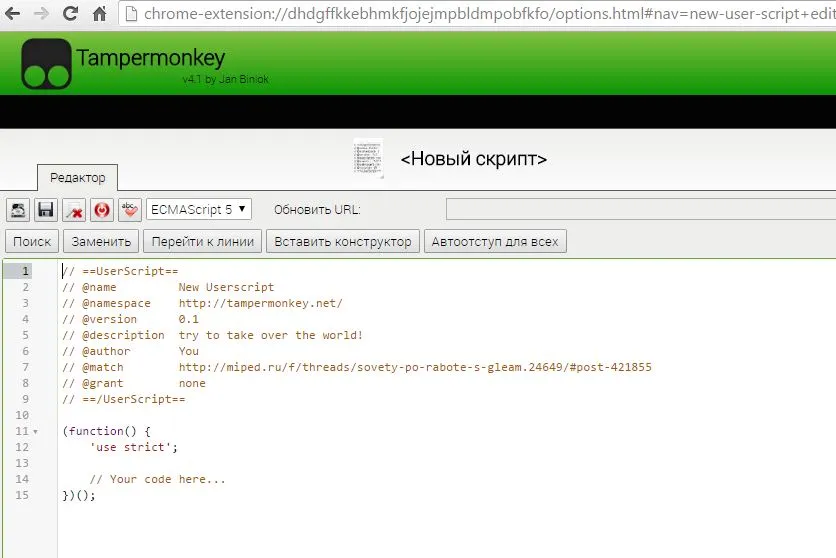Click the red X close-editor icon

pyautogui.click(x=74, y=210)
